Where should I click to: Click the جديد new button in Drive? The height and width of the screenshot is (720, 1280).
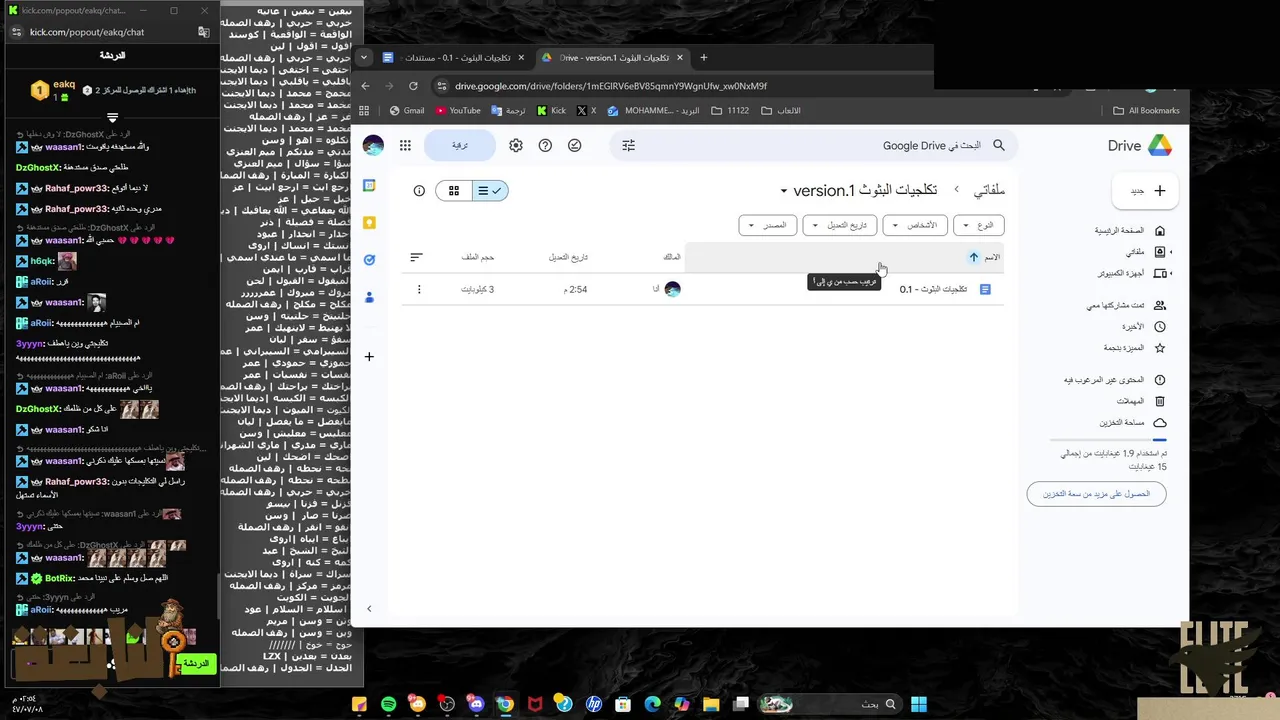click(x=1147, y=190)
